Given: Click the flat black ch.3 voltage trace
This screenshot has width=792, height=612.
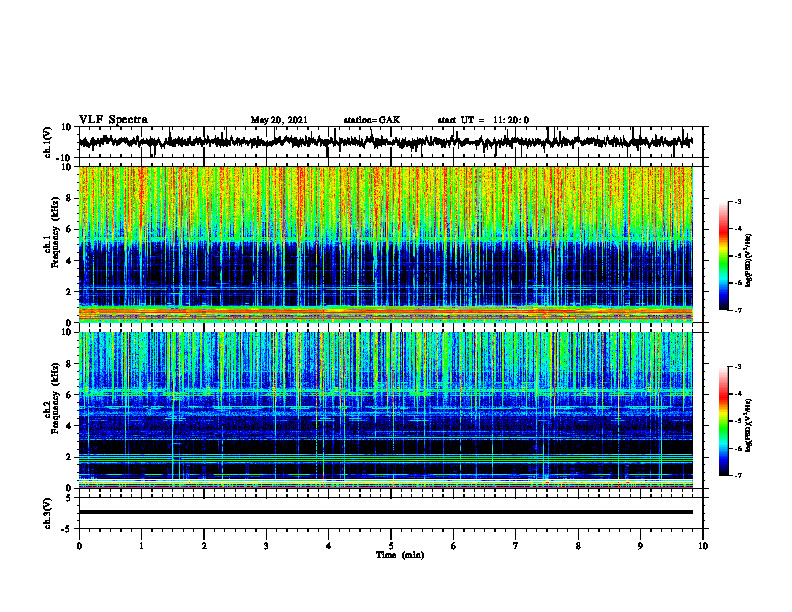Looking at the screenshot, I should (386, 512).
